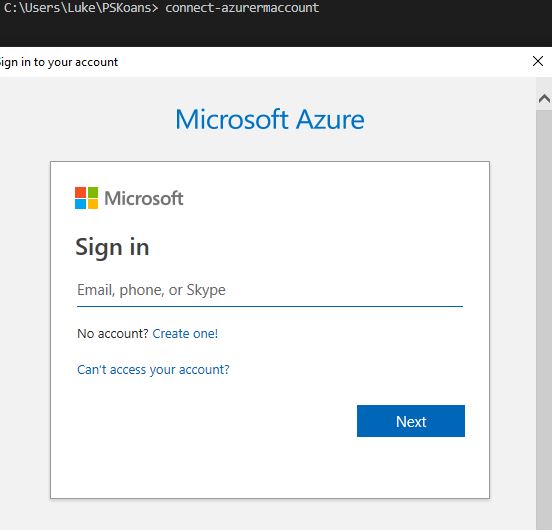The width and height of the screenshot is (552, 530).
Task: Follow the Can't access your account? link
Action: click(153, 370)
